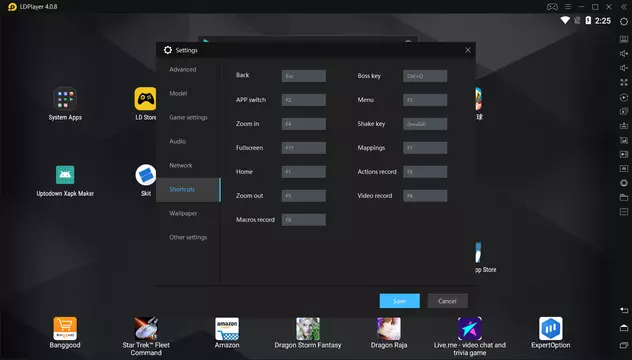Click the gamepad icon in title bar
632x360 pixels.
[552, 7]
